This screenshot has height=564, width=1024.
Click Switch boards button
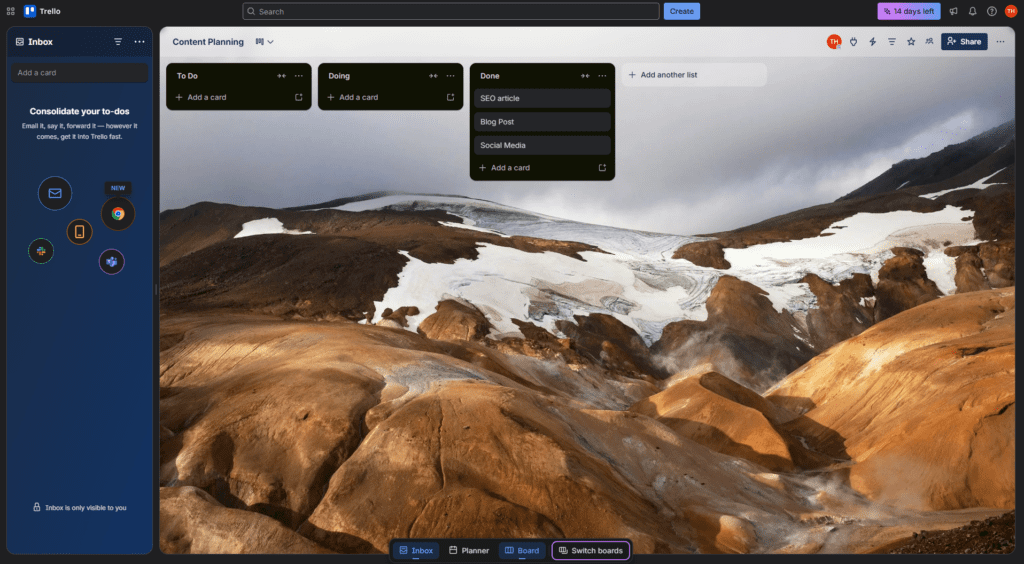[591, 550]
